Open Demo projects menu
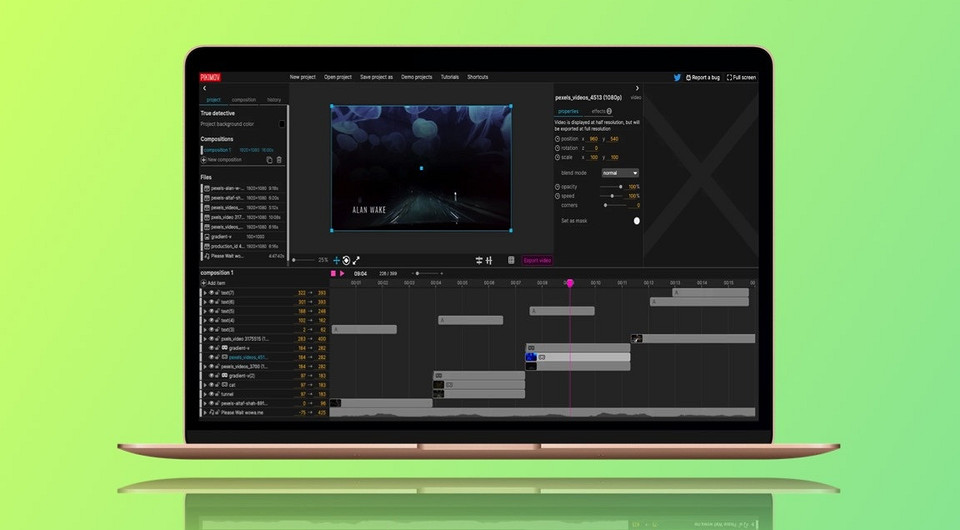The image size is (960, 530). point(416,77)
